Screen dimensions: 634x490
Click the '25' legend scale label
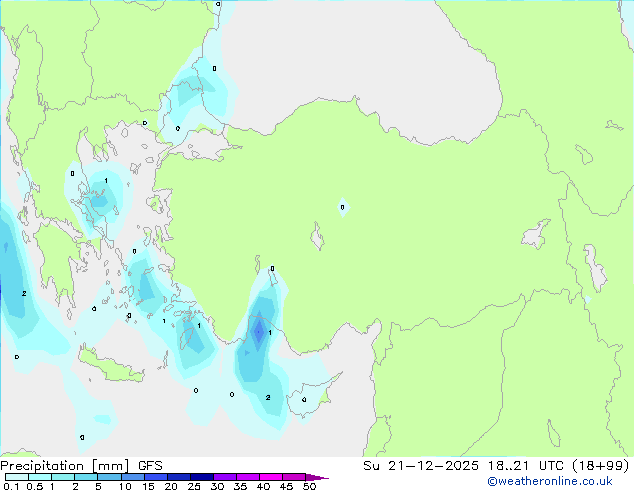pyautogui.click(x=194, y=486)
